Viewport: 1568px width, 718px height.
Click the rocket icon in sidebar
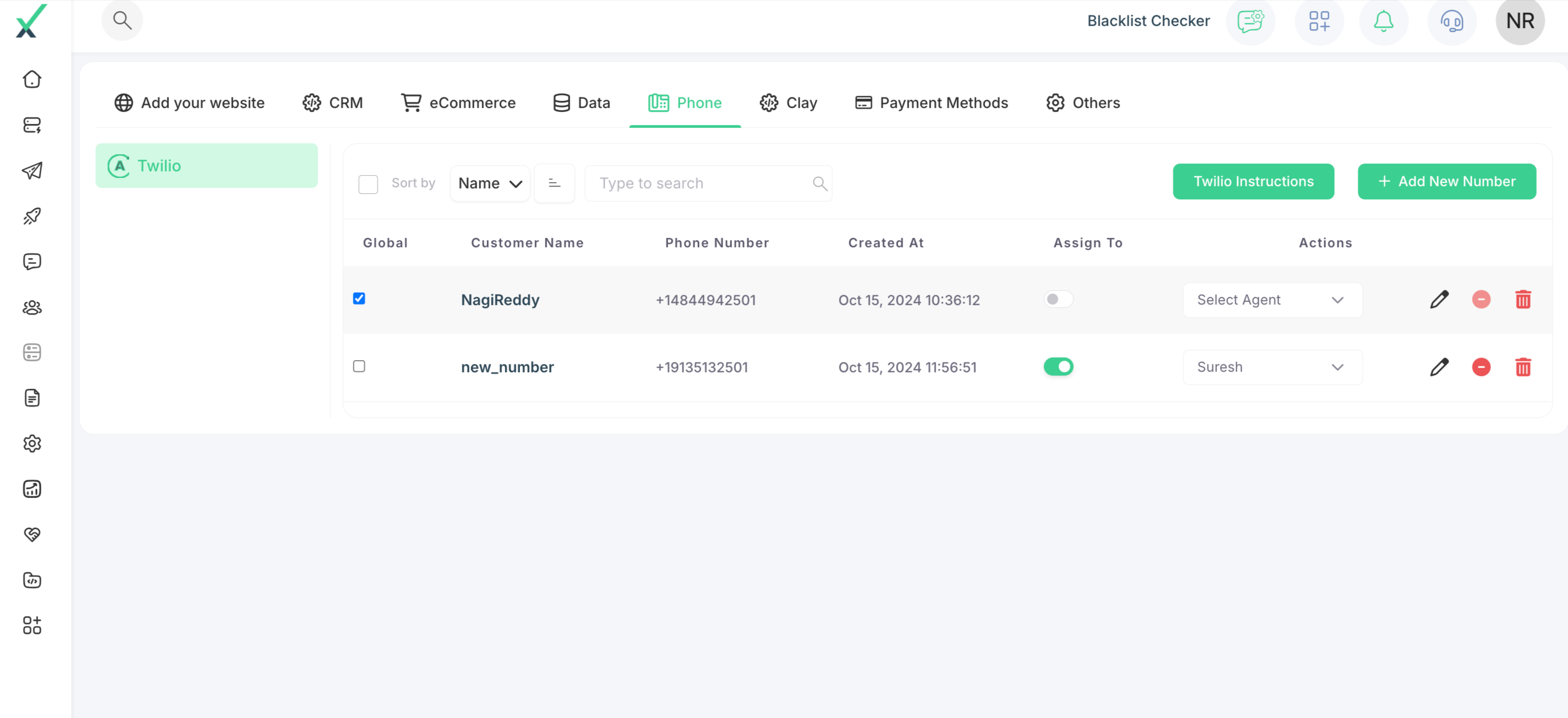(32, 216)
